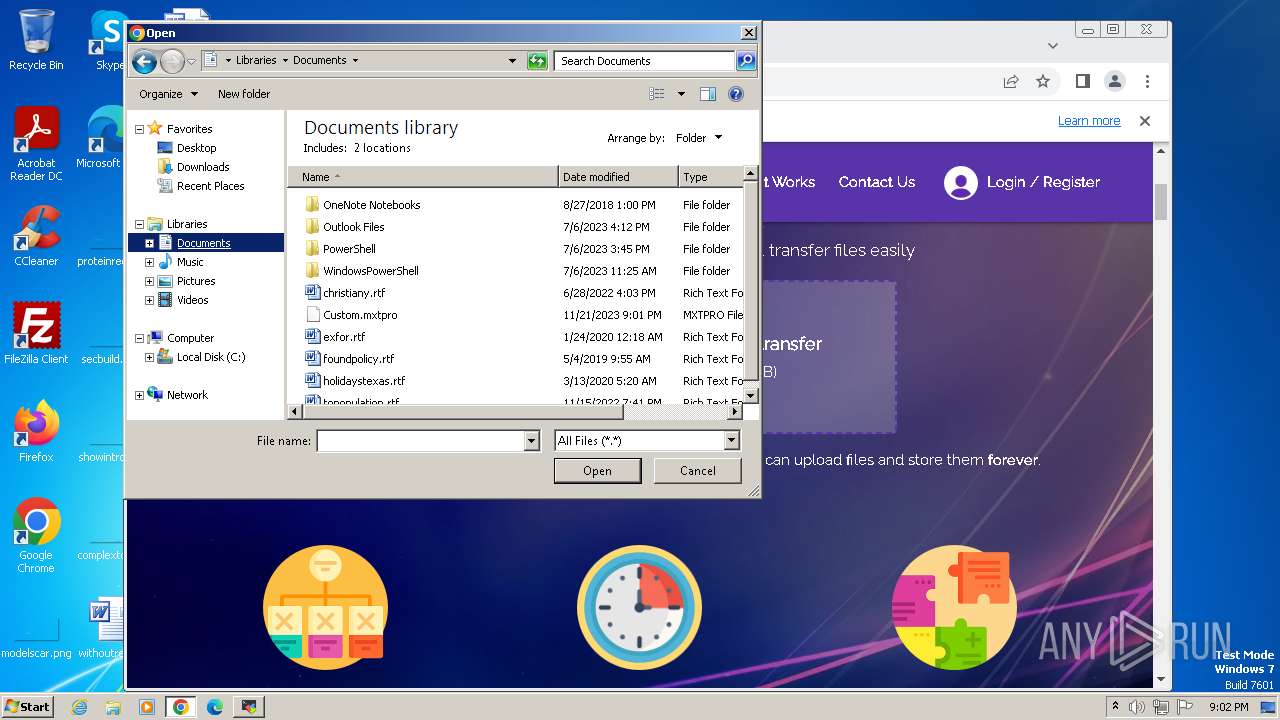This screenshot has height=720, width=1280.
Task: Click the New folder button
Action: 244,94
